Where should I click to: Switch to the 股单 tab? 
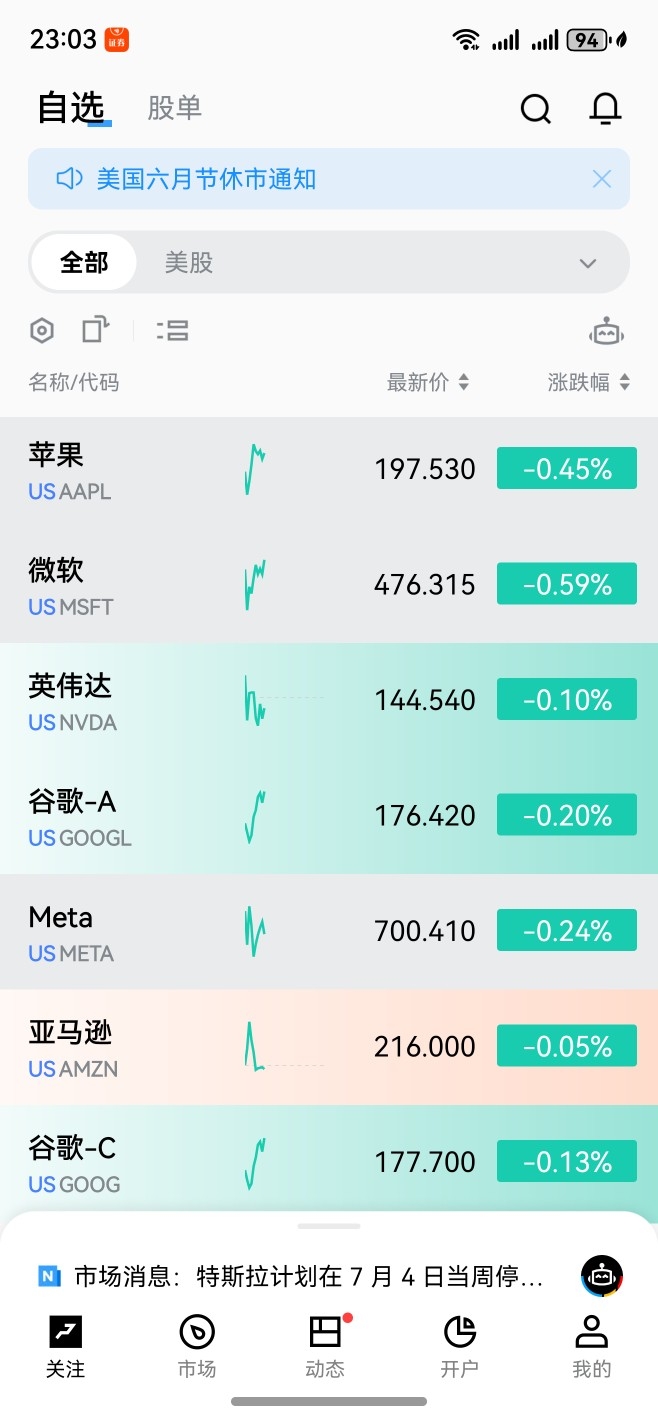point(175,108)
